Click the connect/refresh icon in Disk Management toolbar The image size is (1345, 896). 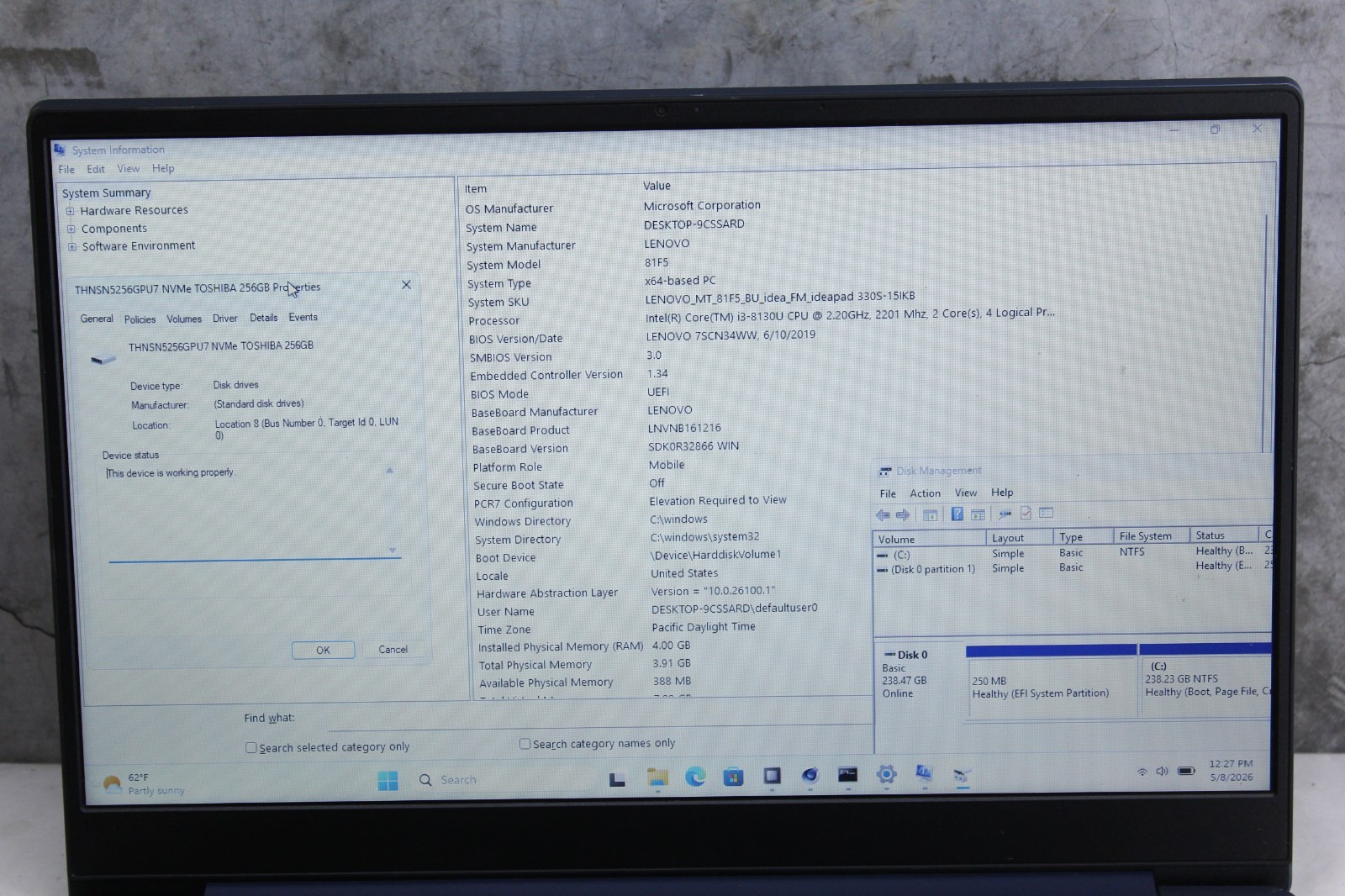click(1005, 514)
